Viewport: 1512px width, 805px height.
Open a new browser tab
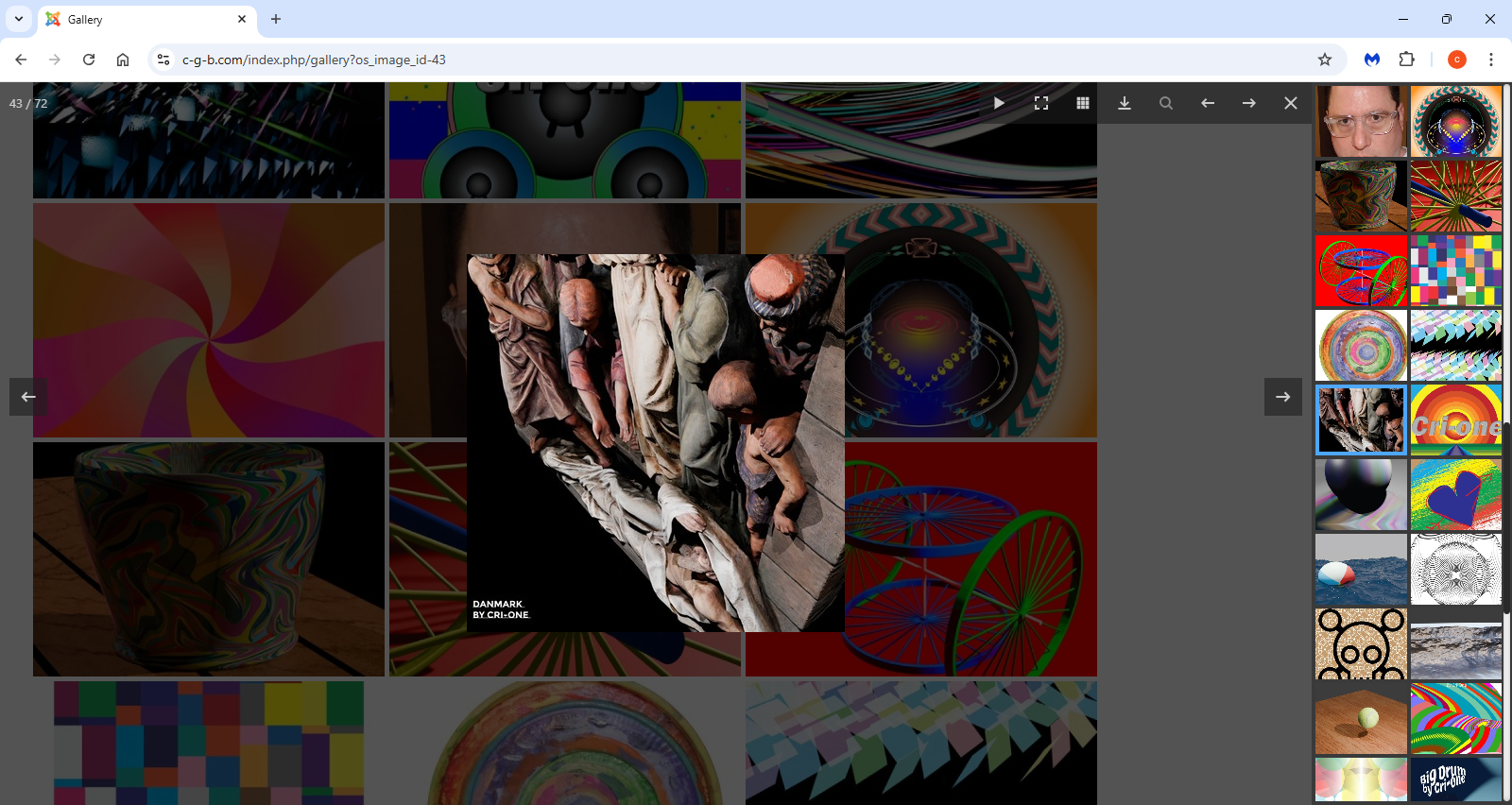tap(276, 19)
